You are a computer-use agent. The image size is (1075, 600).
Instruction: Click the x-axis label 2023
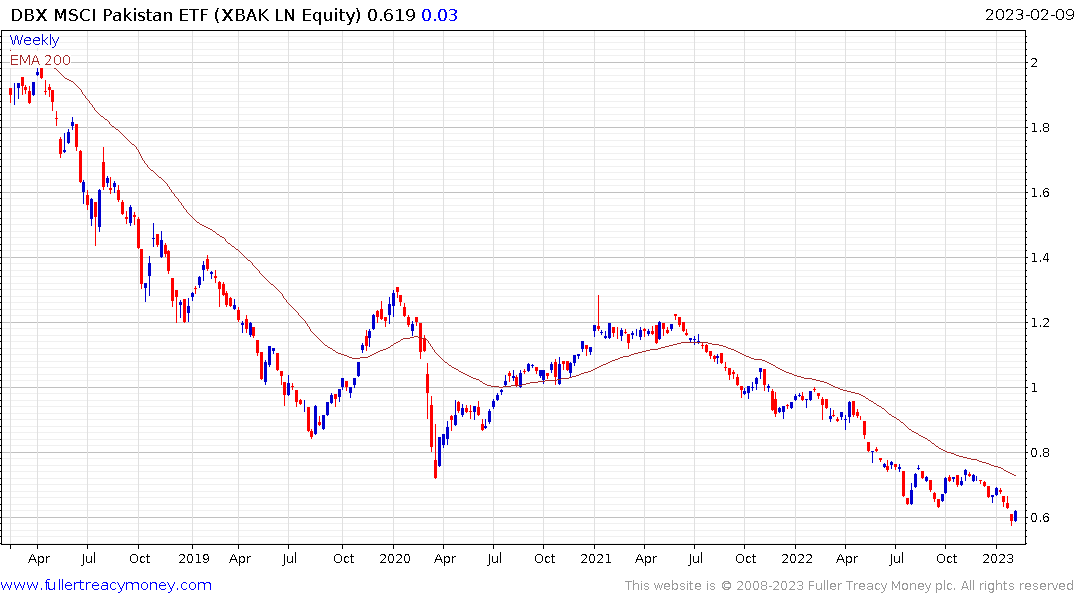[998, 559]
